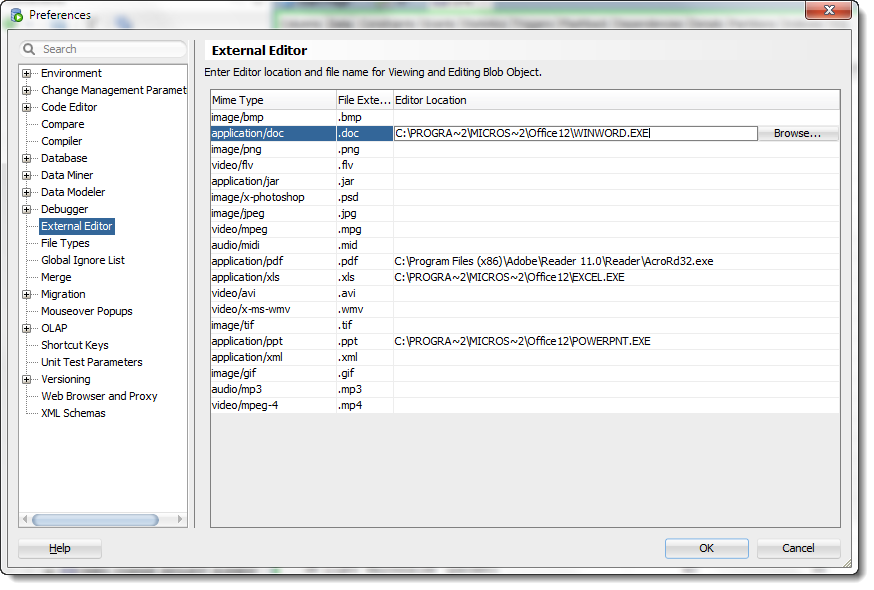The image size is (874, 590).
Task: Click the Help button
Action: click(x=60, y=549)
